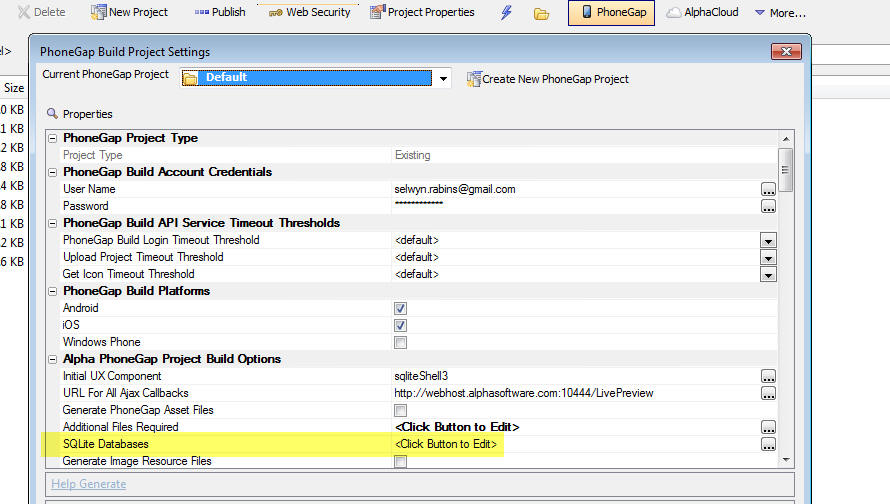Close the PhoneGap Build Project Settings dialog
Viewport: 890px width, 504px height.
(786, 52)
